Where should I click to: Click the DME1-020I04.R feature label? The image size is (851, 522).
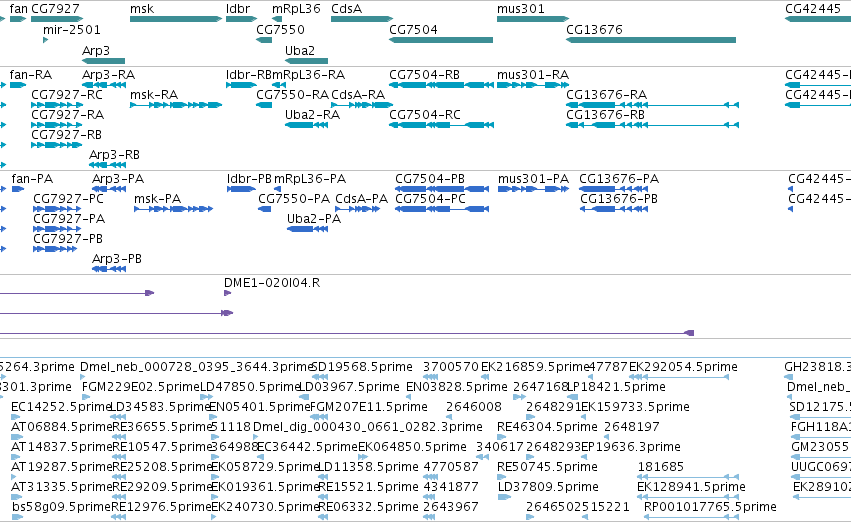point(272,283)
